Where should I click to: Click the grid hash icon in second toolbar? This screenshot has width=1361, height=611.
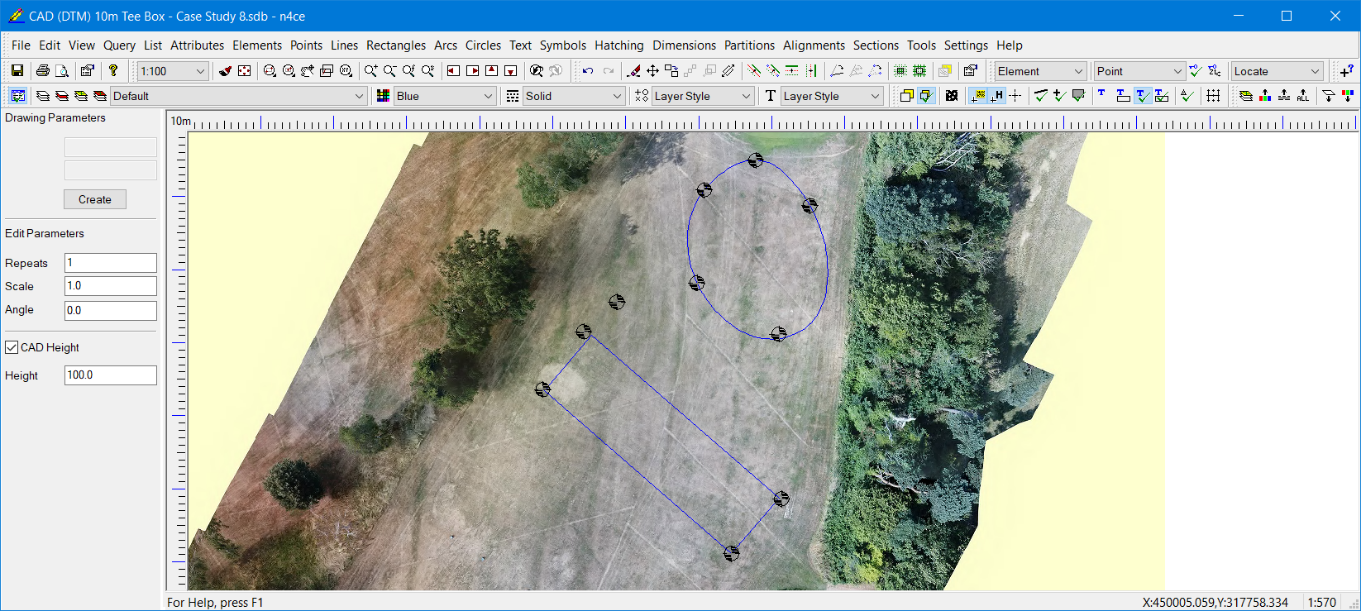click(1213, 96)
